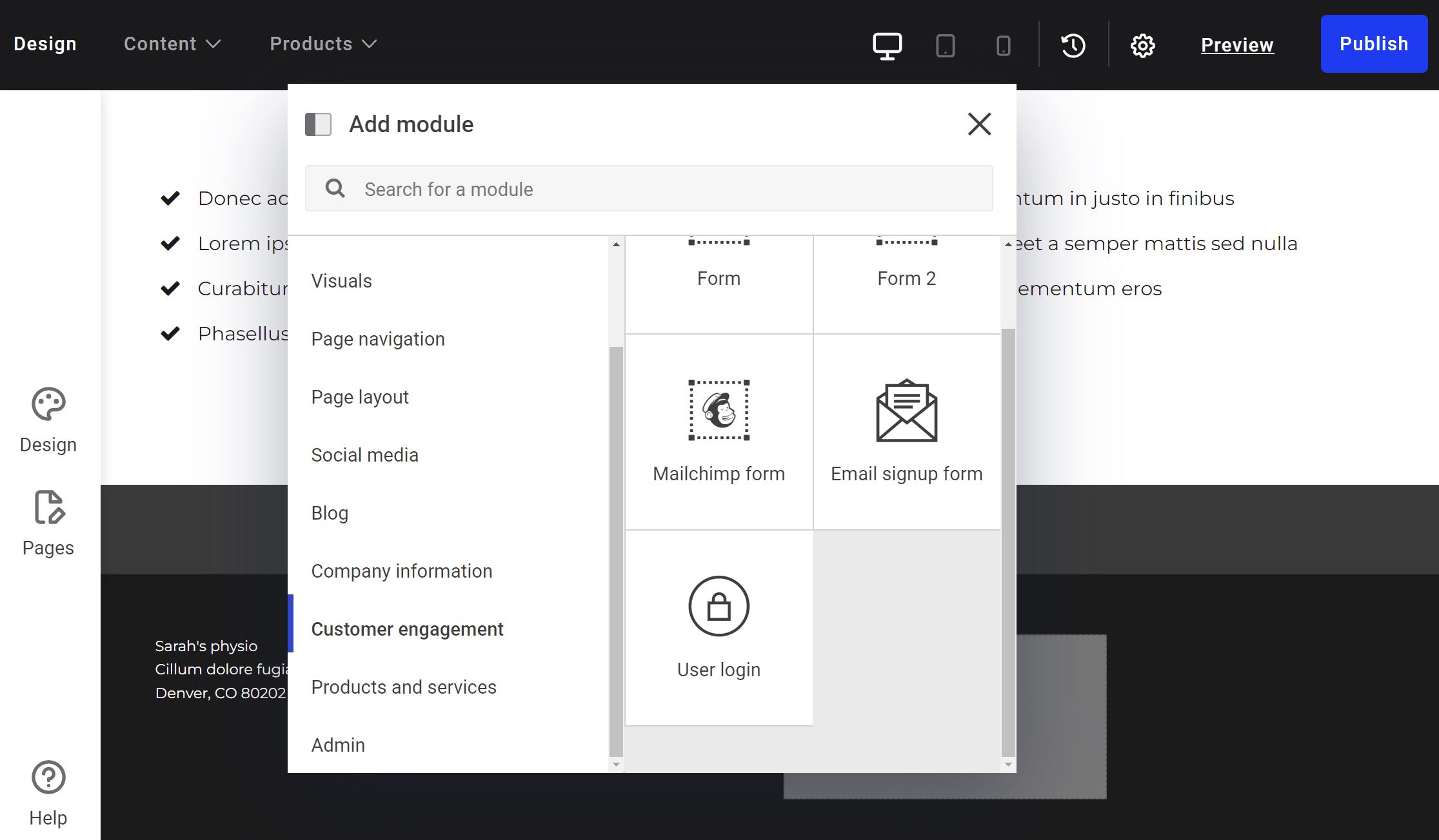Choose the Social media category
This screenshot has height=840, width=1439.
click(x=364, y=455)
